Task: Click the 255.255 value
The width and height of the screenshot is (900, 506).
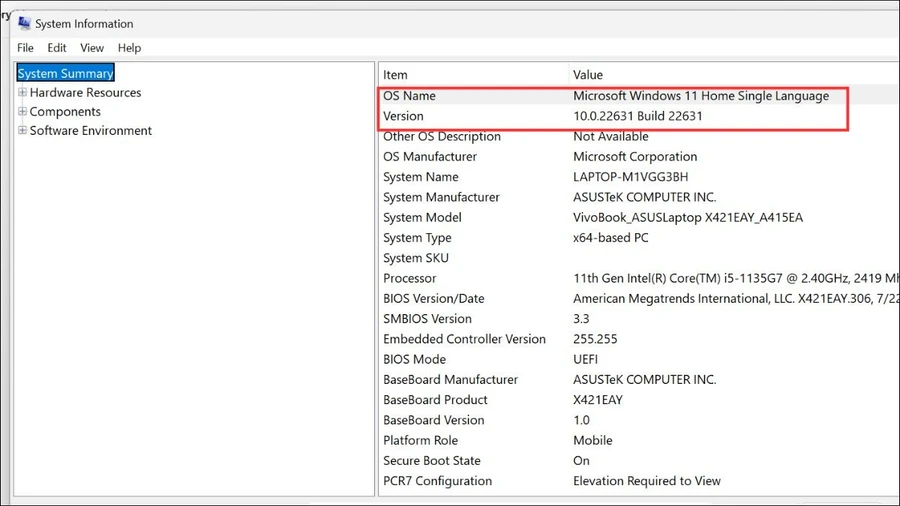Action: point(595,339)
